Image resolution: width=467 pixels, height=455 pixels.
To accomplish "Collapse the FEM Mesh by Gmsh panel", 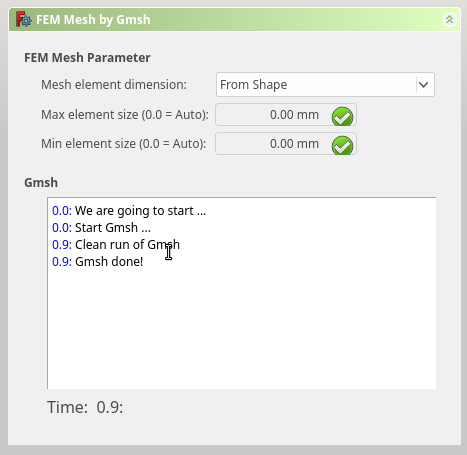I will tap(449, 20).
